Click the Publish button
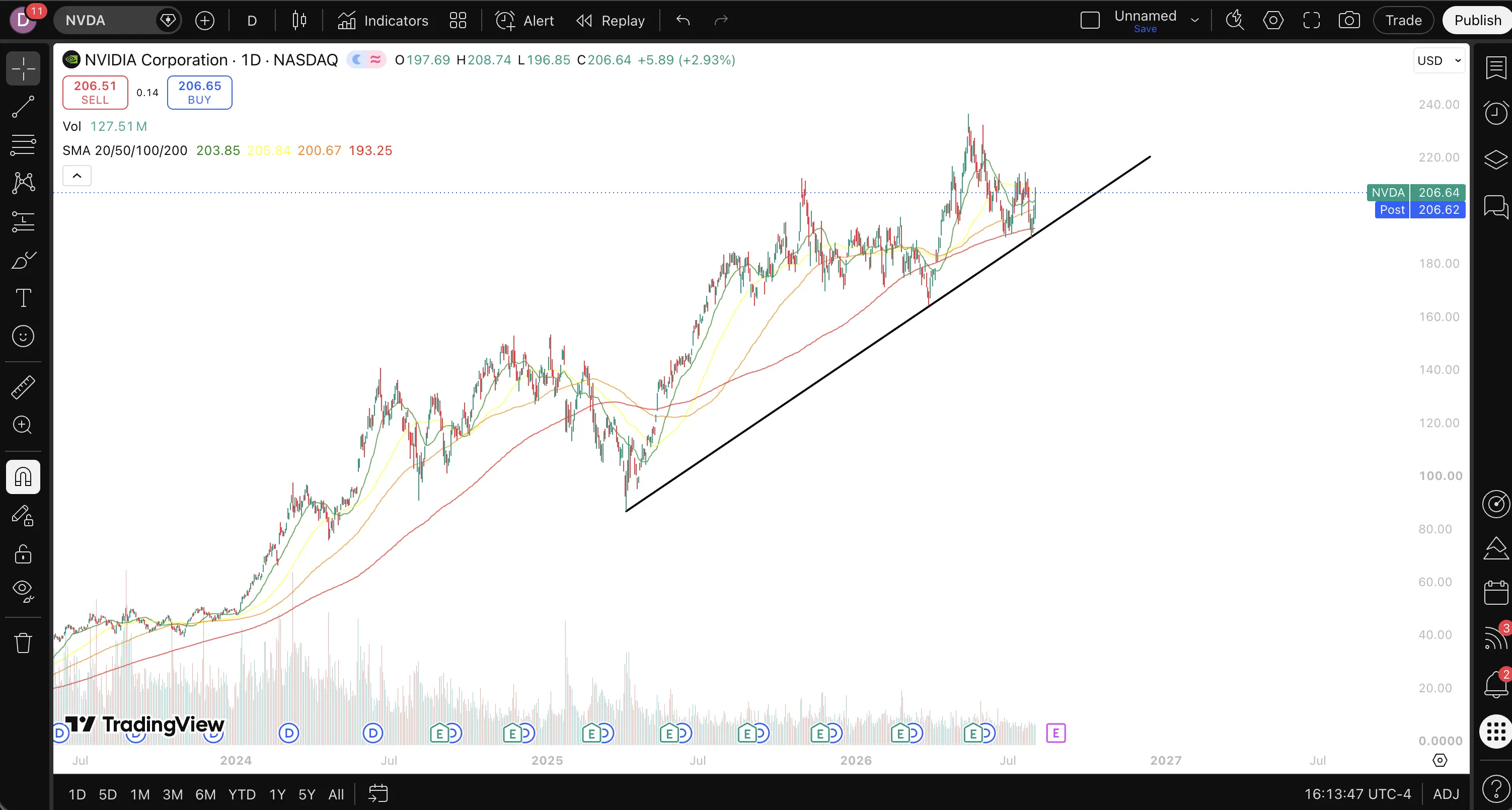 (x=1477, y=21)
